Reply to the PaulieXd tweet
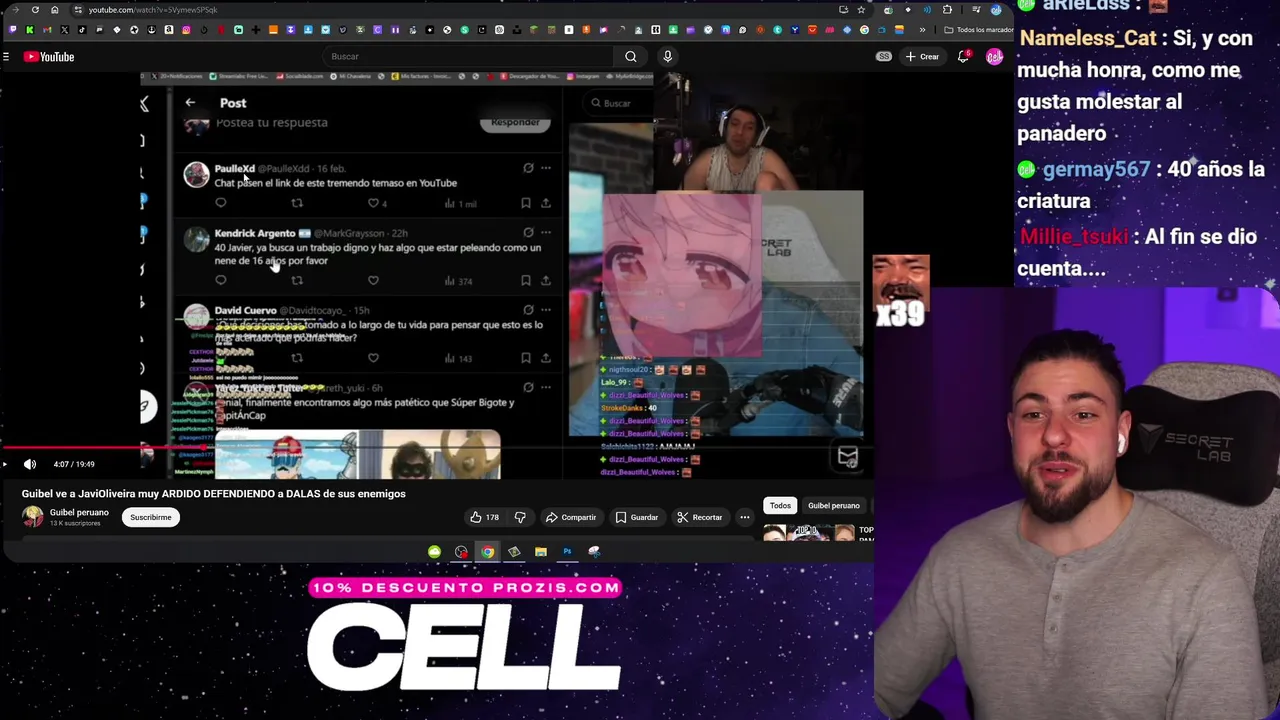The width and height of the screenshot is (1280, 720). click(221, 203)
